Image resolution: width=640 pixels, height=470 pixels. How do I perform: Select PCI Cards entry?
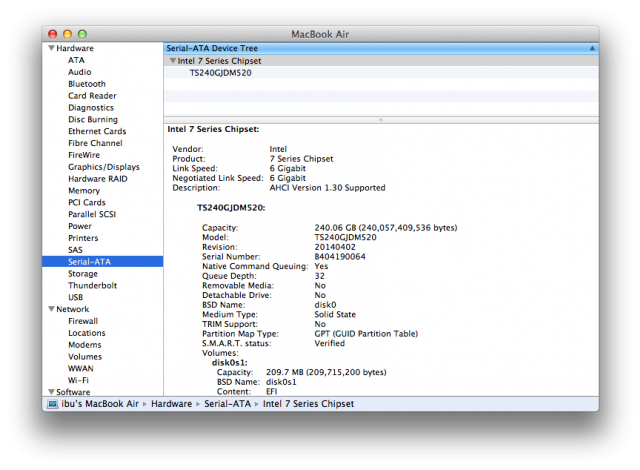pos(87,202)
